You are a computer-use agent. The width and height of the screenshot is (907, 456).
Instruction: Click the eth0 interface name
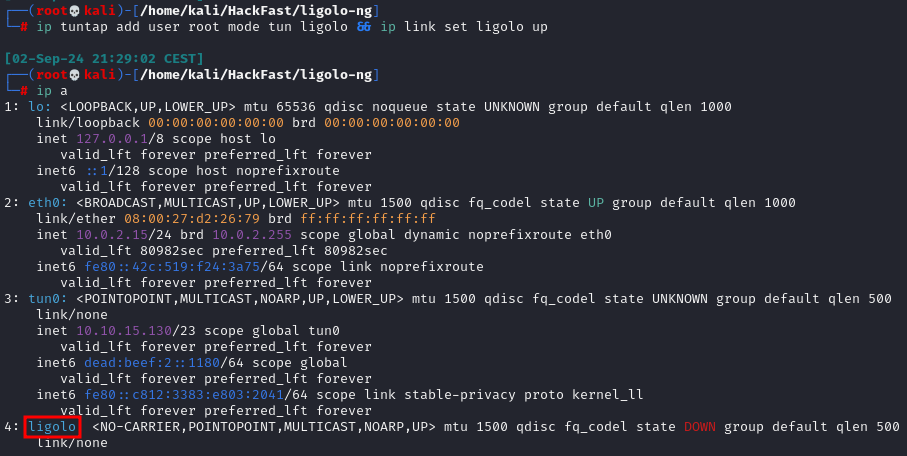[x=48, y=203]
